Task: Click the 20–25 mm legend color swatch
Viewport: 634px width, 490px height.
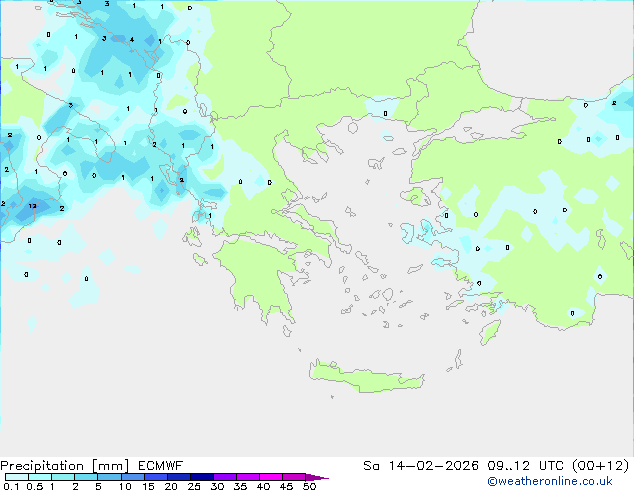Action: pos(179,477)
